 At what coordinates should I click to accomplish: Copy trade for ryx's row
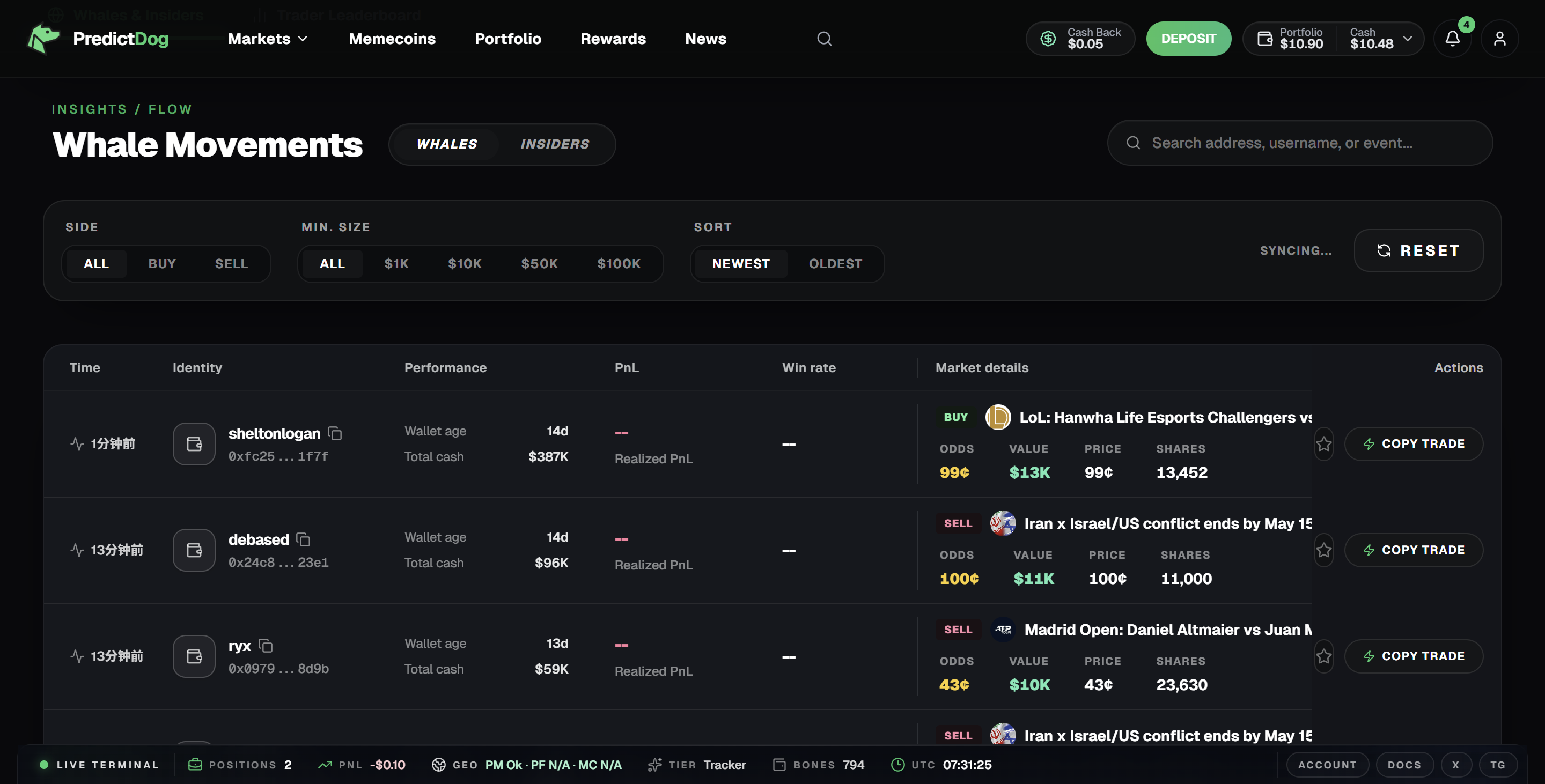coord(1414,656)
